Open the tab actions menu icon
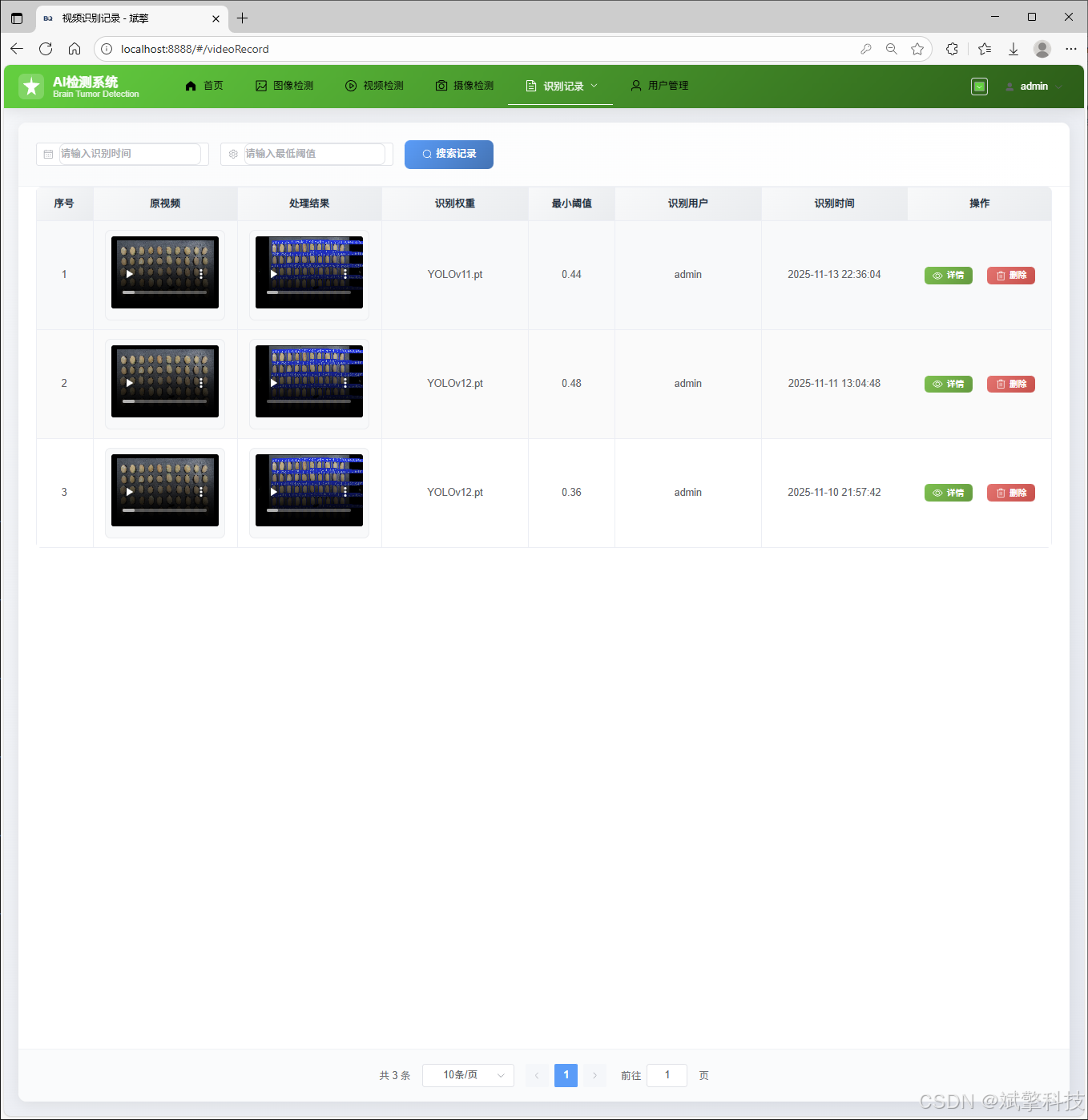The height and width of the screenshot is (1120, 1088). click(17, 18)
